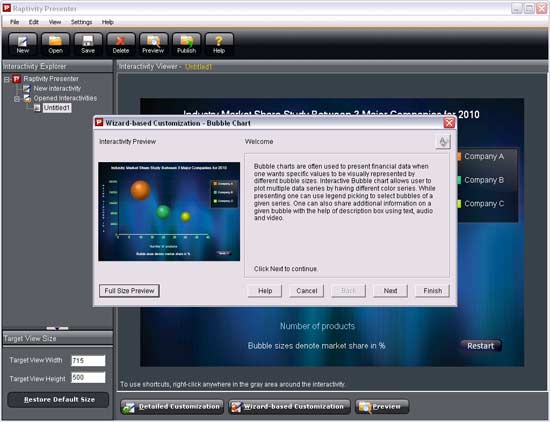Click the Raptivity Presenter window title icon
The image size is (550, 422).
7,8
